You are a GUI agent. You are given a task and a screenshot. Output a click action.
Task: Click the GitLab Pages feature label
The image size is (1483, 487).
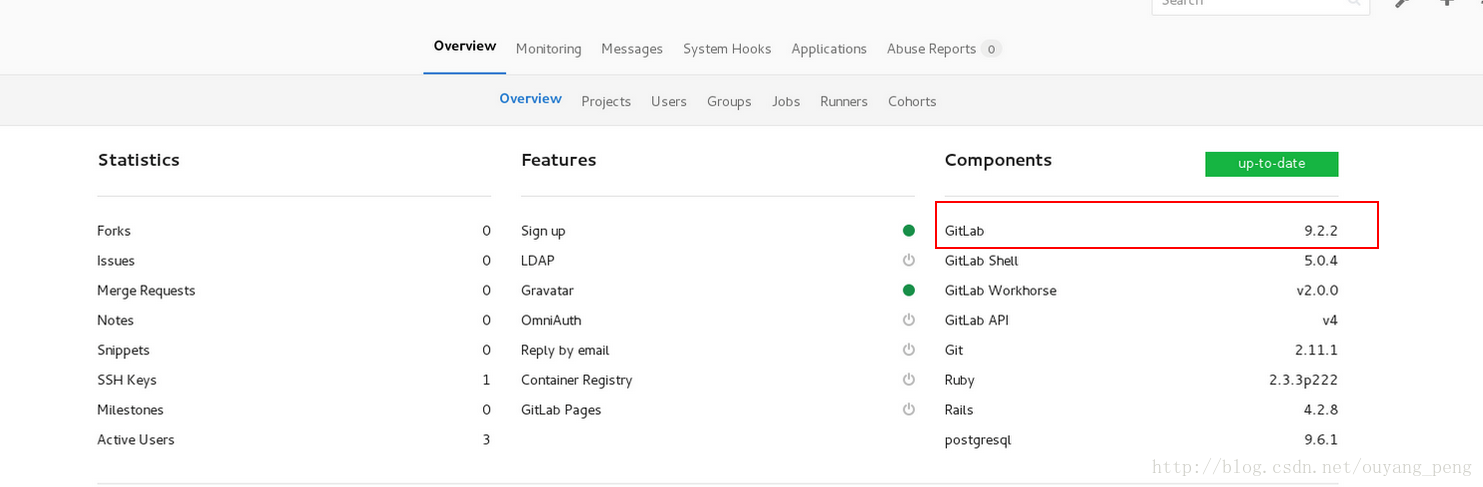pos(561,410)
